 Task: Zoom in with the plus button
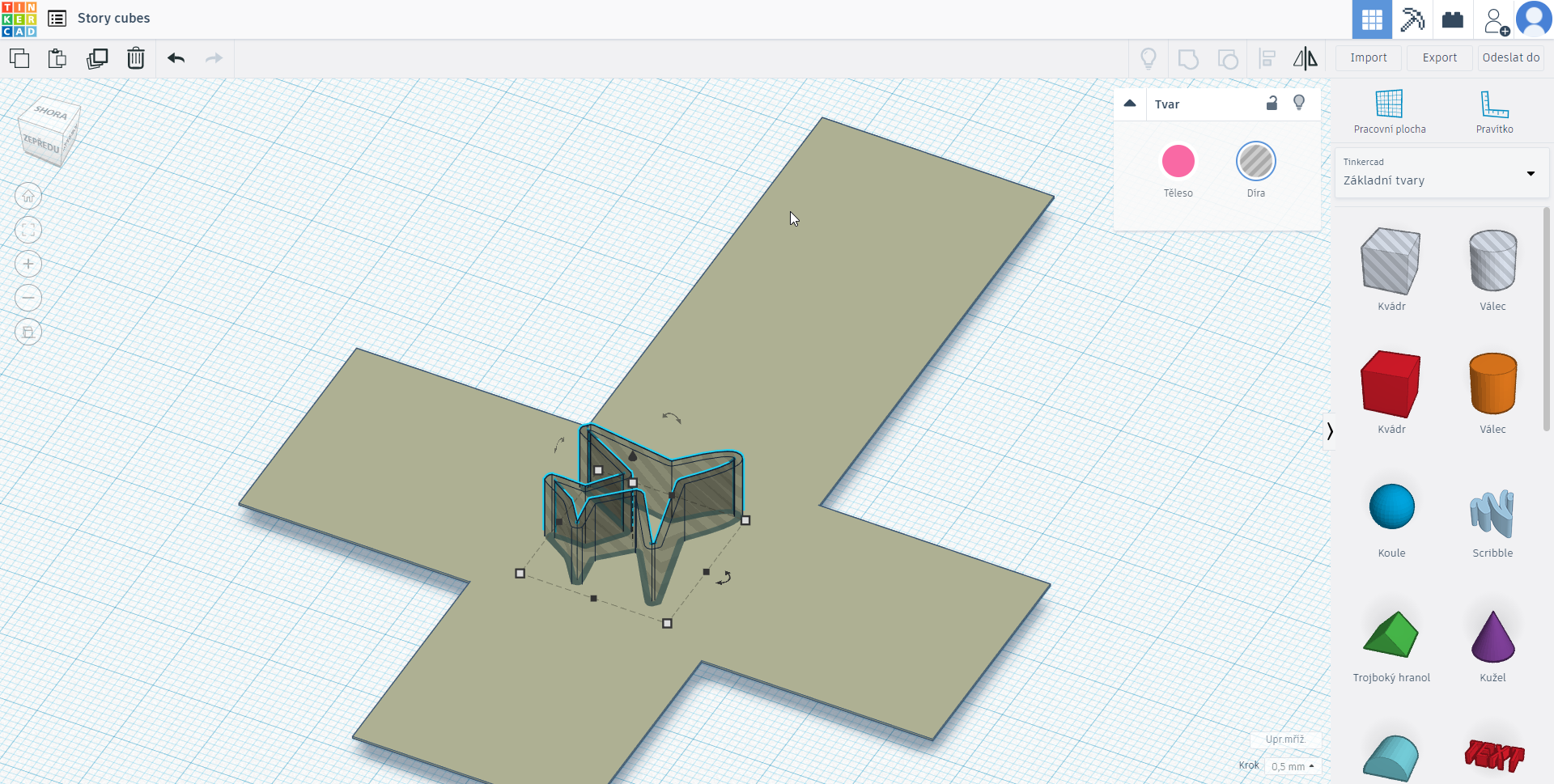point(28,264)
